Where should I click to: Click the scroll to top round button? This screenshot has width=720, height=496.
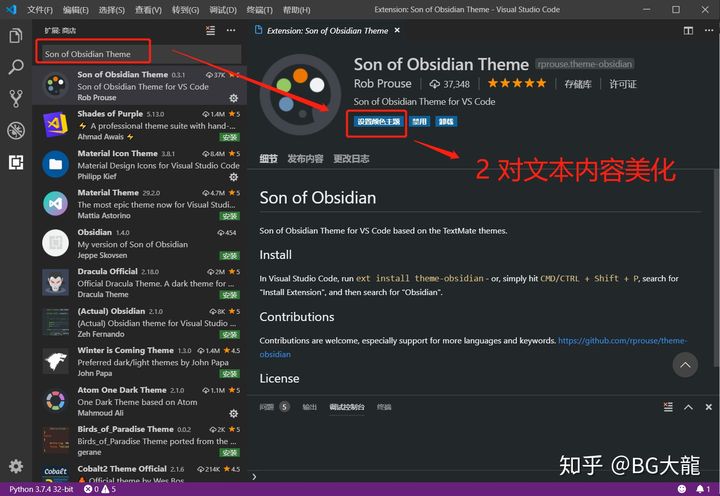click(685, 365)
